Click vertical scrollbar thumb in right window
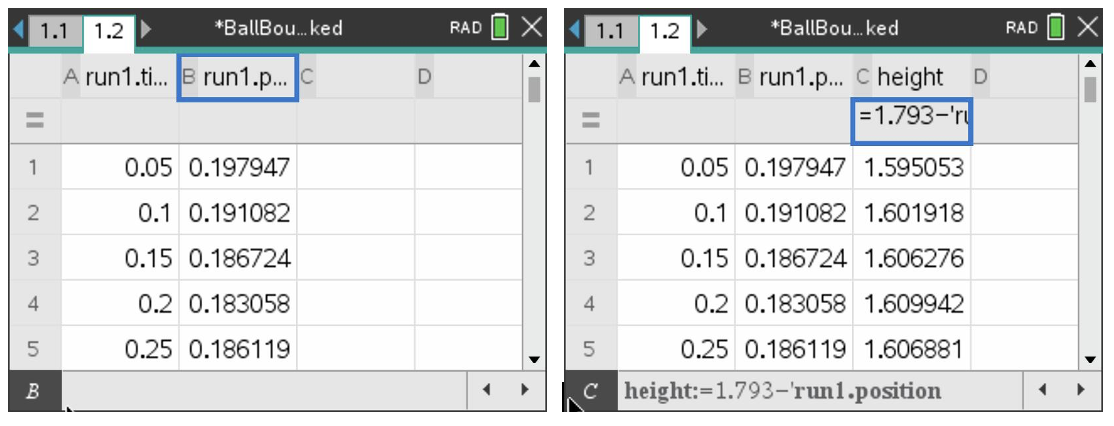This screenshot has width=1114, height=426. (1091, 89)
